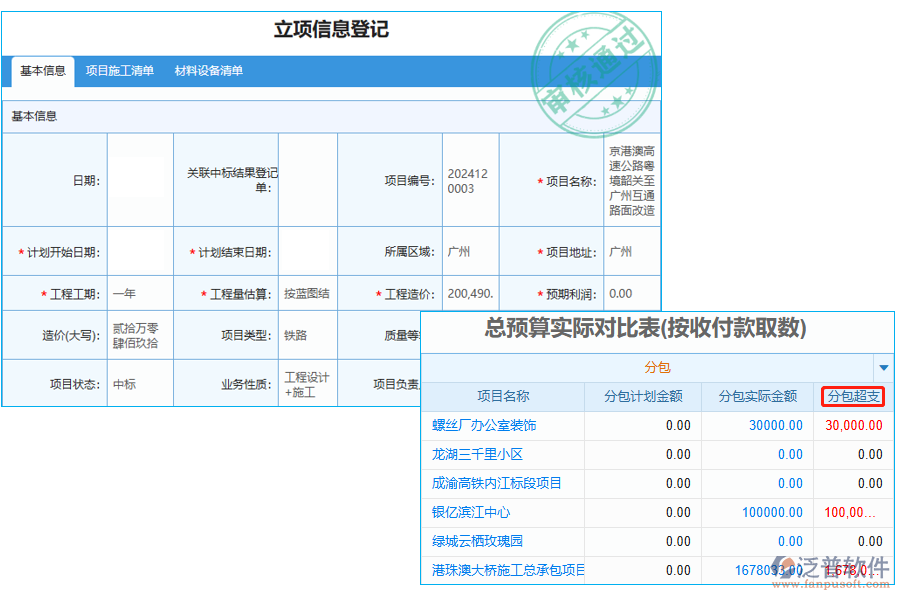The height and width of the screenshot is (600, 900).
Task: Click the 计划开始日期 input field
Action: point(139,252)
